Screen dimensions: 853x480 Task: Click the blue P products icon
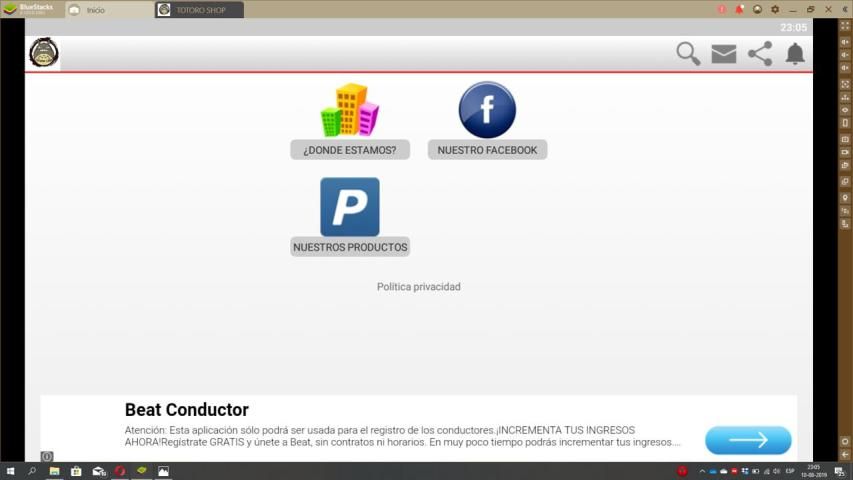349,207
